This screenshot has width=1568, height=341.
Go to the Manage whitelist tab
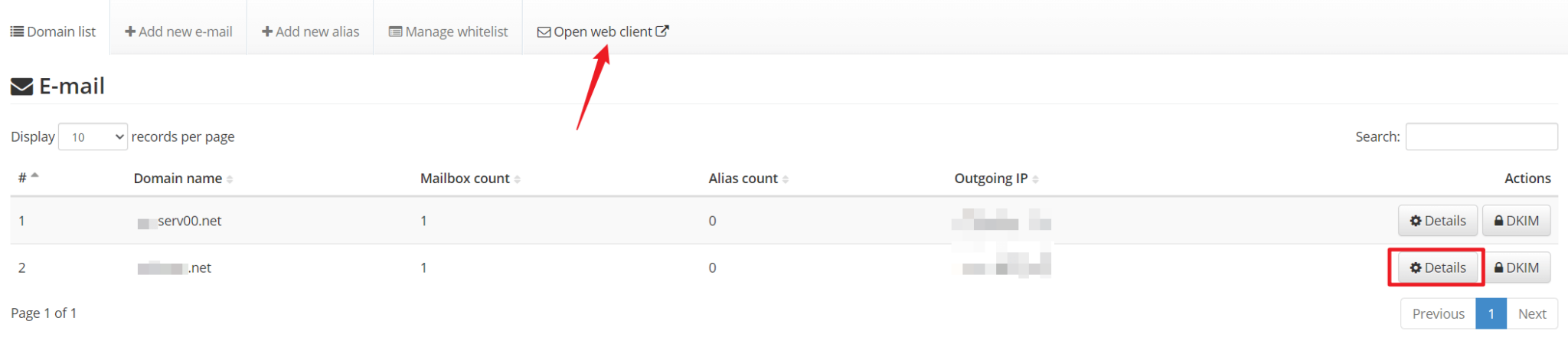coord(448,31)
